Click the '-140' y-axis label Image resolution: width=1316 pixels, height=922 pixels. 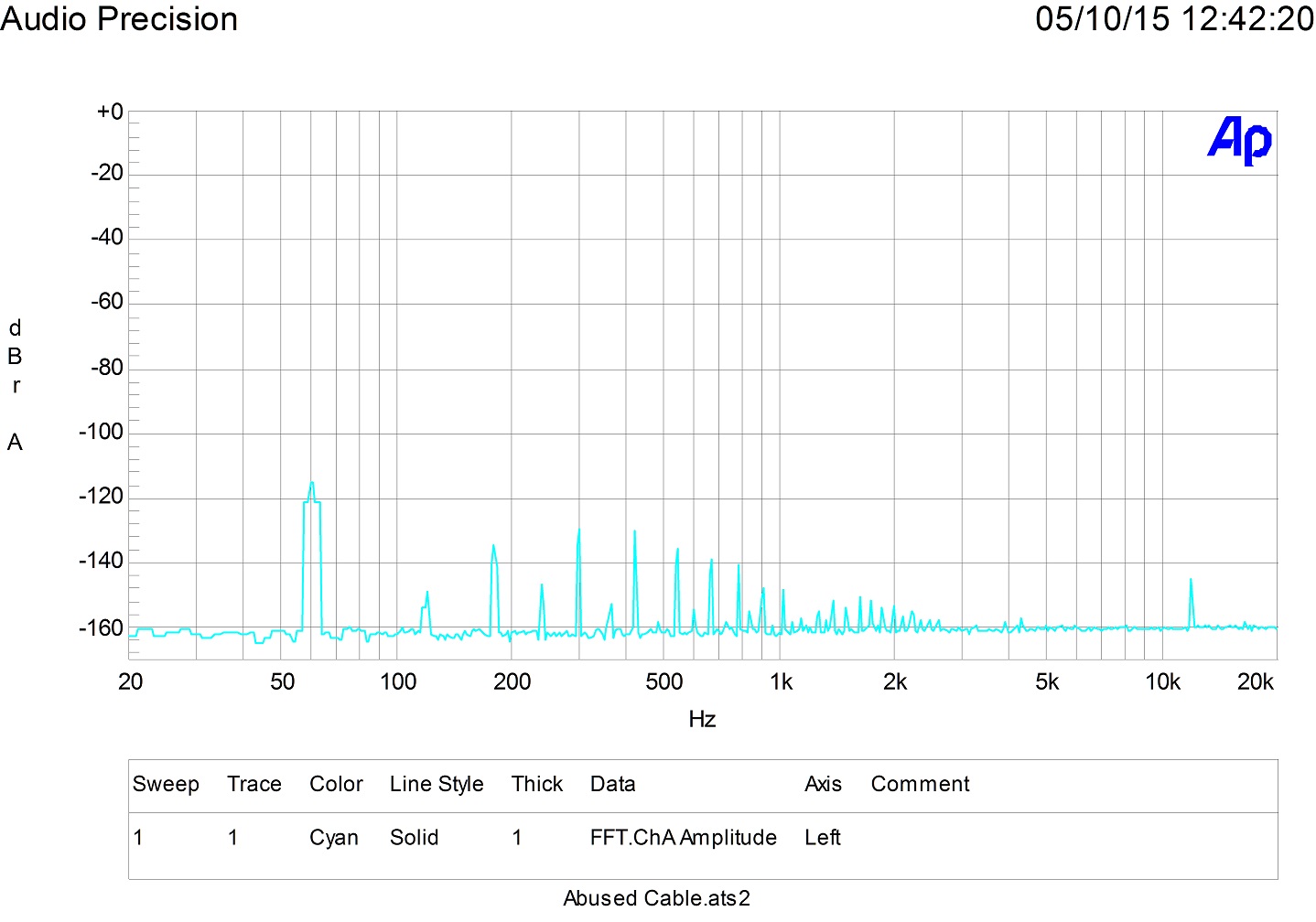(x=101, y=561)
